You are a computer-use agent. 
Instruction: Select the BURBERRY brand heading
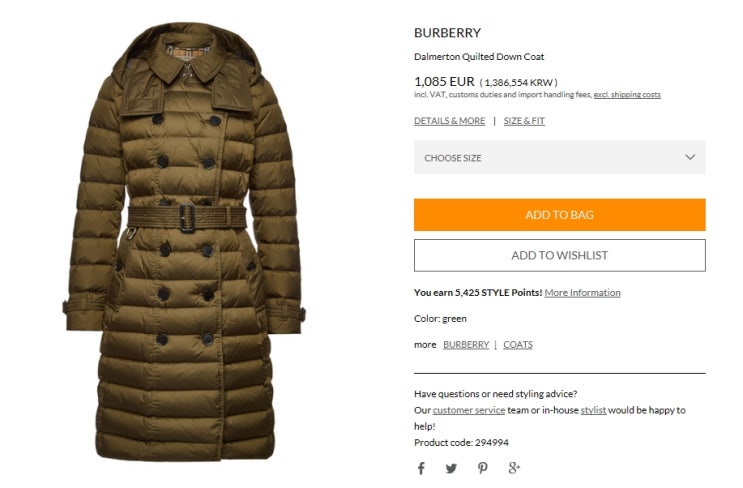click(447, 33)
